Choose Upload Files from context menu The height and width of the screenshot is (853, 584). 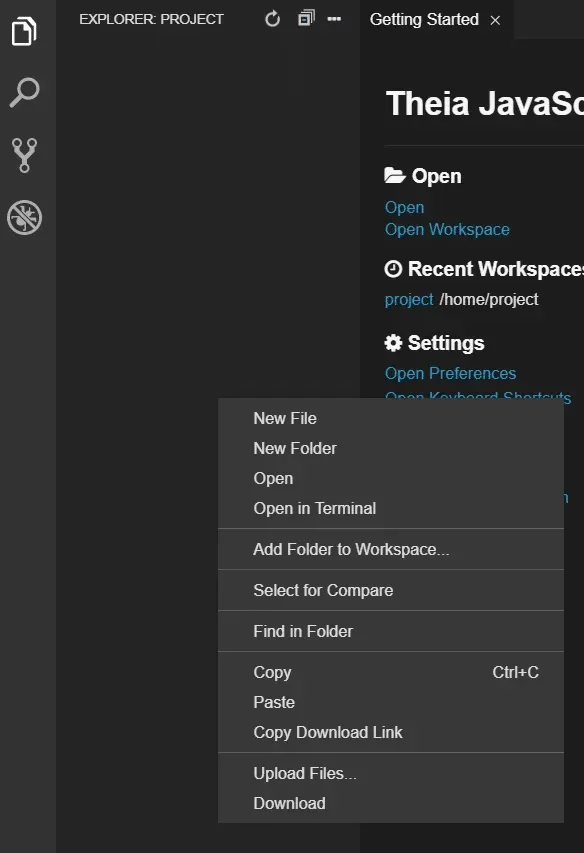pyautogui.click(x=390, y=773)
